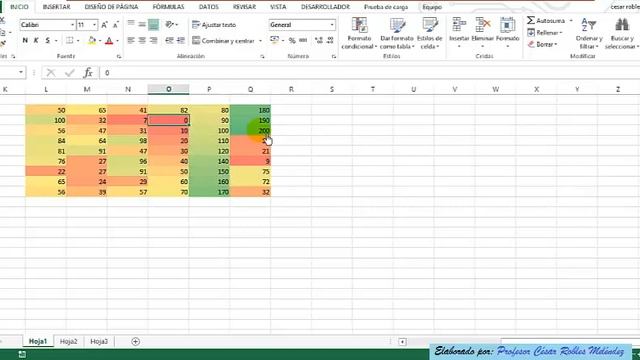
Task: Increase decimal places
Action: 319,40
